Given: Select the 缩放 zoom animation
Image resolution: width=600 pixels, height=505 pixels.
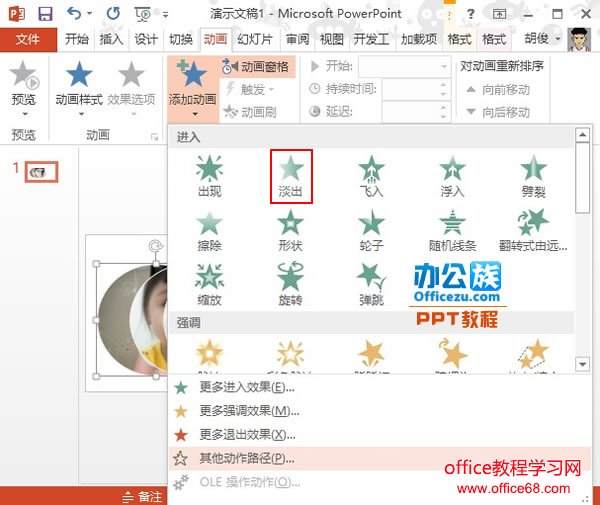Looking at the screenshot, I should pyautogui.click(x=209, y=285).
